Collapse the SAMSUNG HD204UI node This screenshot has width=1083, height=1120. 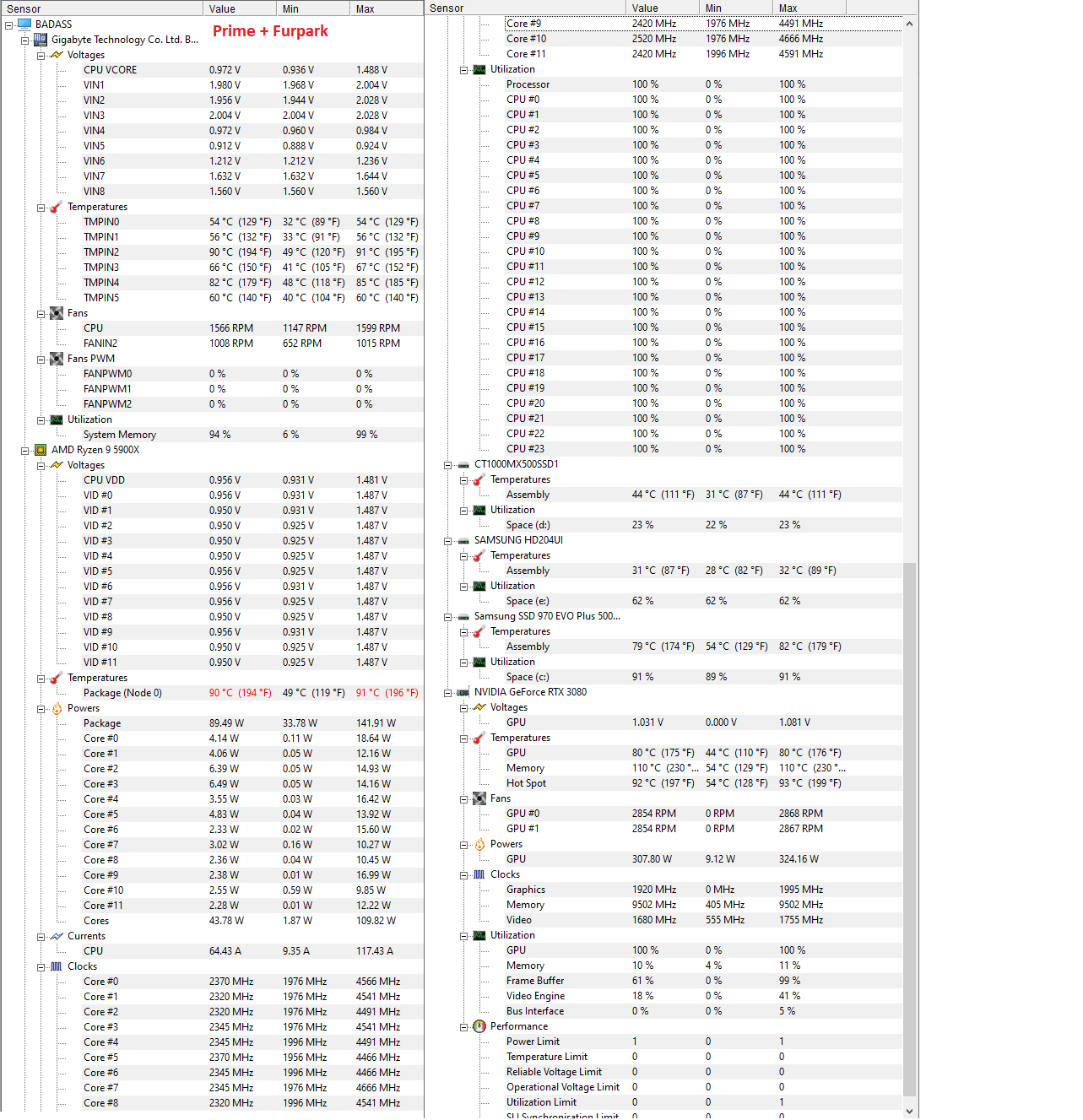448,541
